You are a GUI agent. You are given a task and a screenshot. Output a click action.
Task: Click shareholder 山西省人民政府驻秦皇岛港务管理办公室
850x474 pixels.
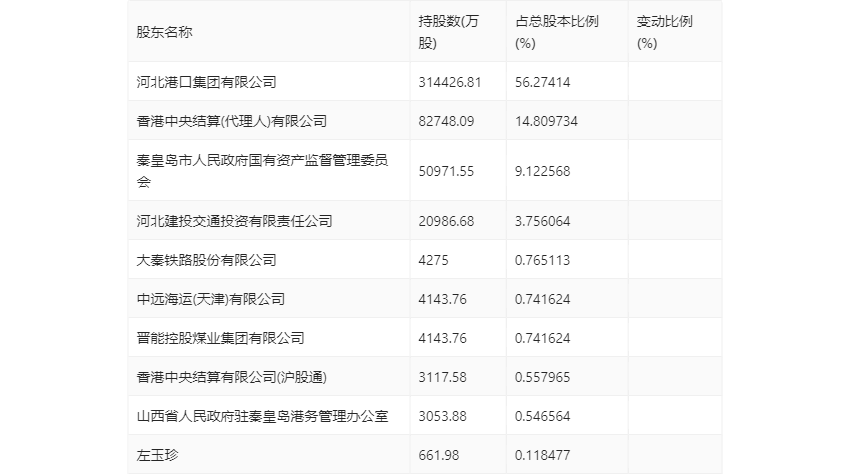(262, 416)
